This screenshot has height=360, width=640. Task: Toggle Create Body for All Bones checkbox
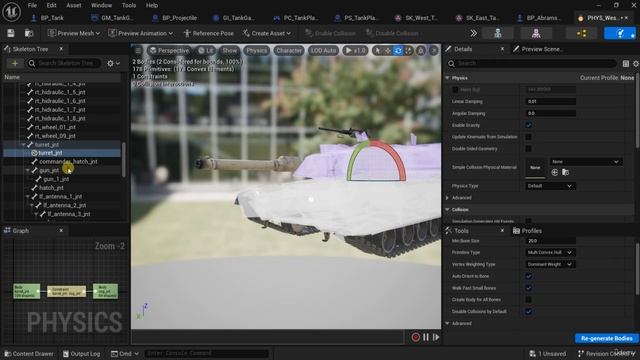pyautogui.click(x=529, y=300)
